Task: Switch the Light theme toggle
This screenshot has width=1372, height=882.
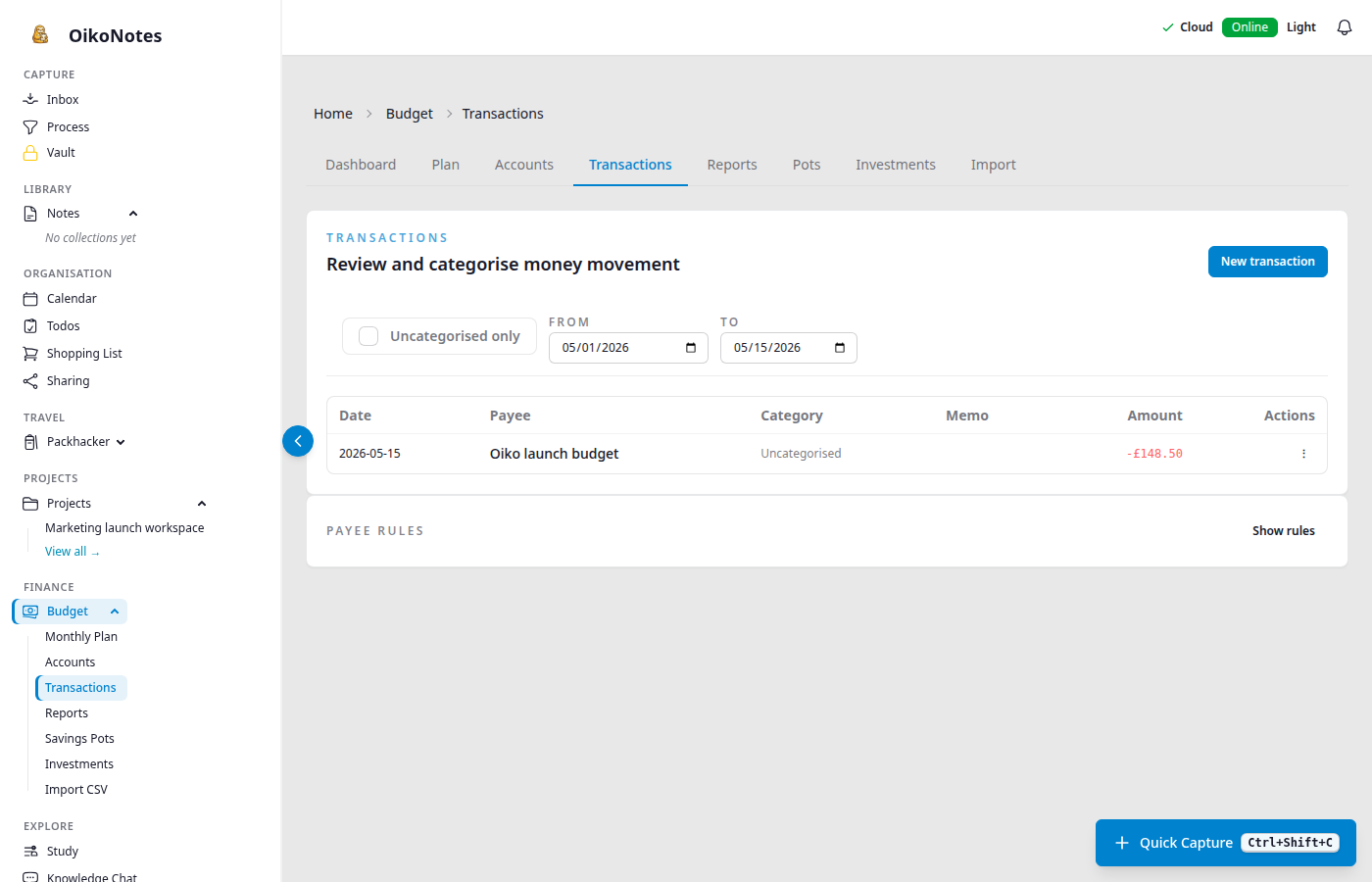Action: pos(1301,27)
